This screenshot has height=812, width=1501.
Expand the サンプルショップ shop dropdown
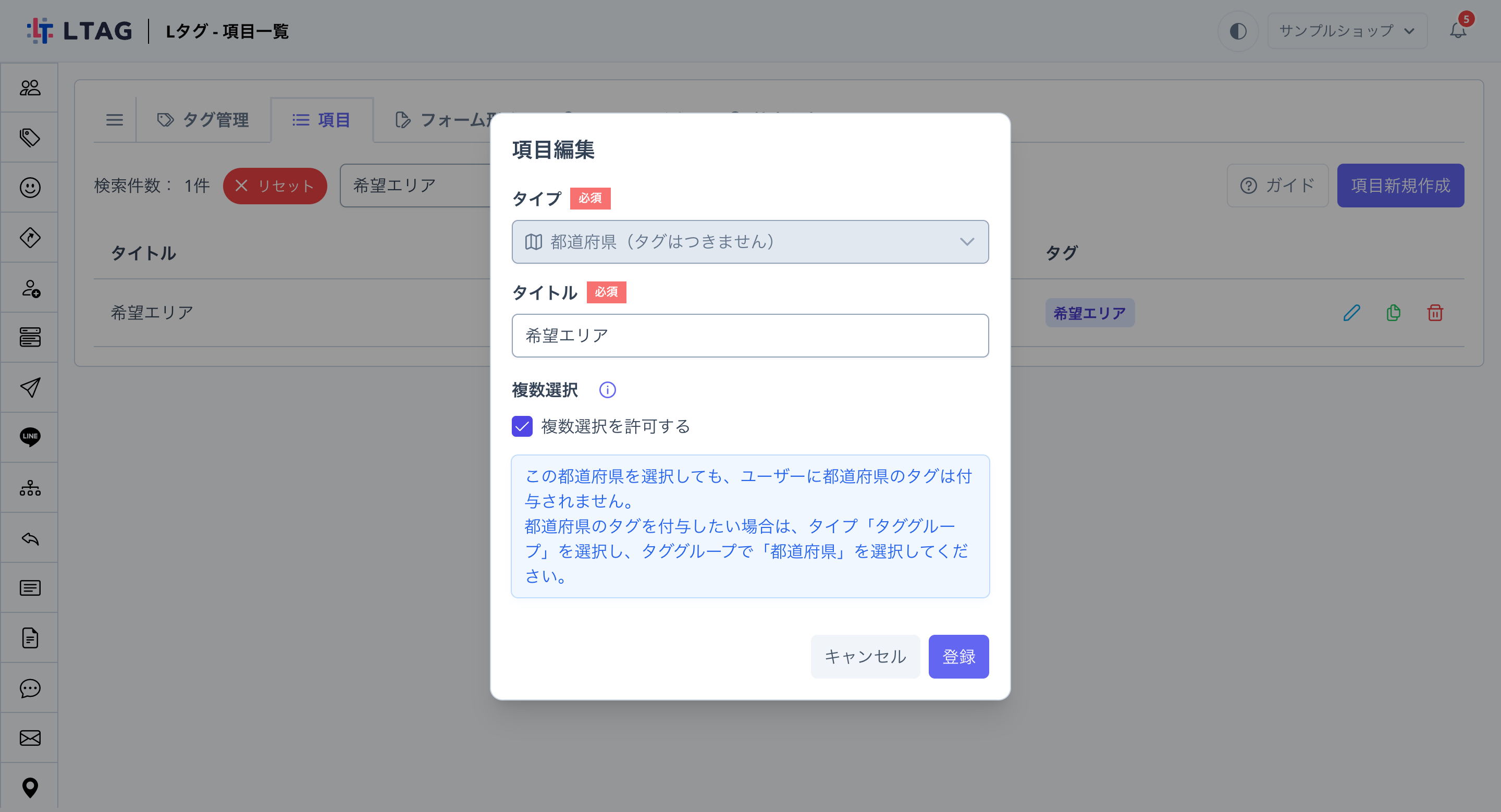1347,31
